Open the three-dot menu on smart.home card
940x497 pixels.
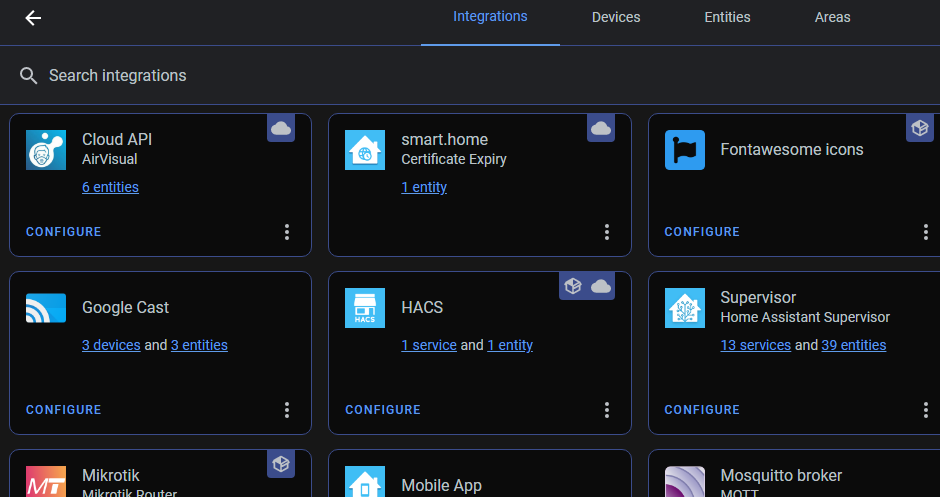(607, 232)
